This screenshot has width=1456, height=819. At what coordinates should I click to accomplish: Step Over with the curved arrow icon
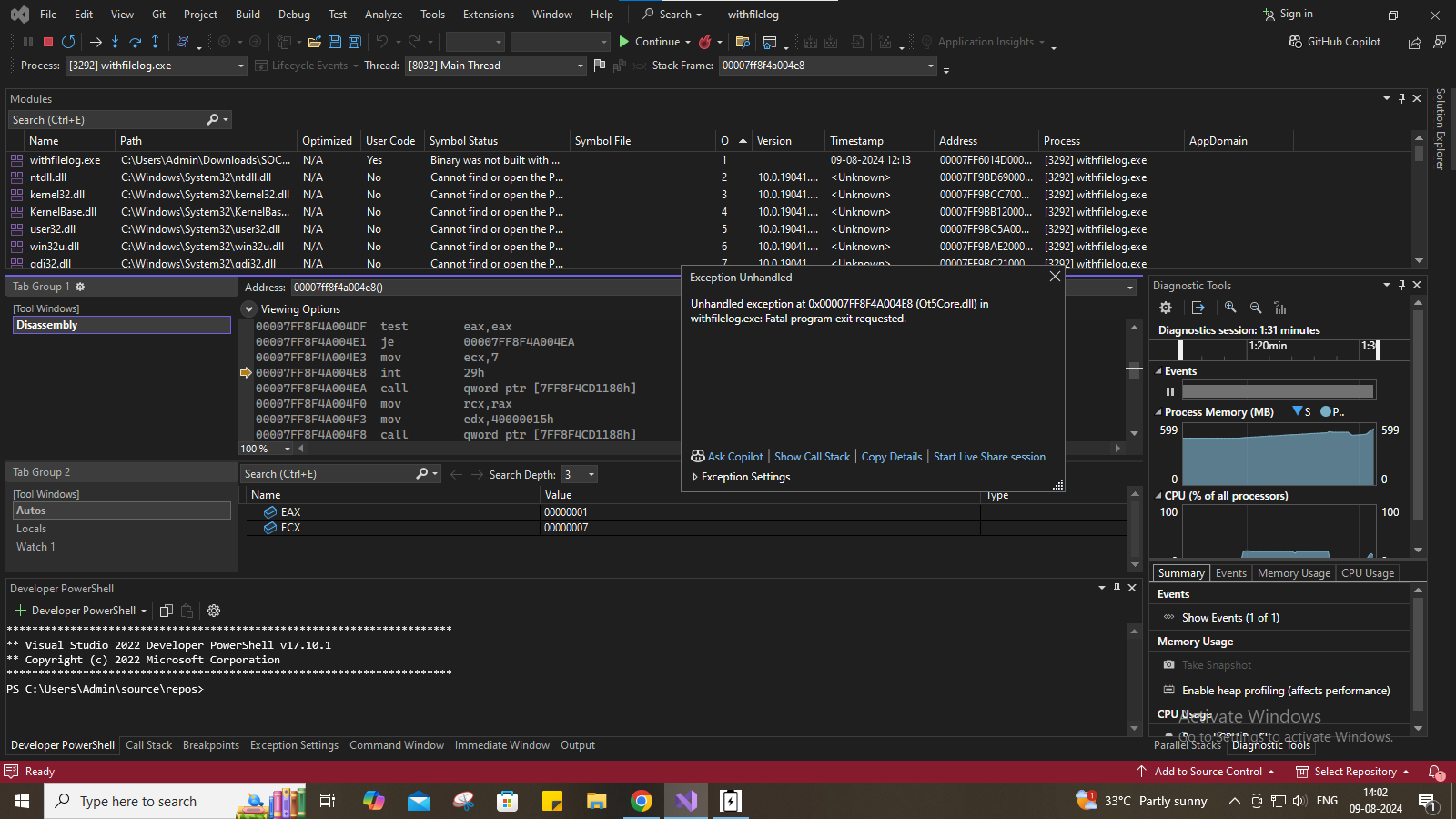[135, 42]
